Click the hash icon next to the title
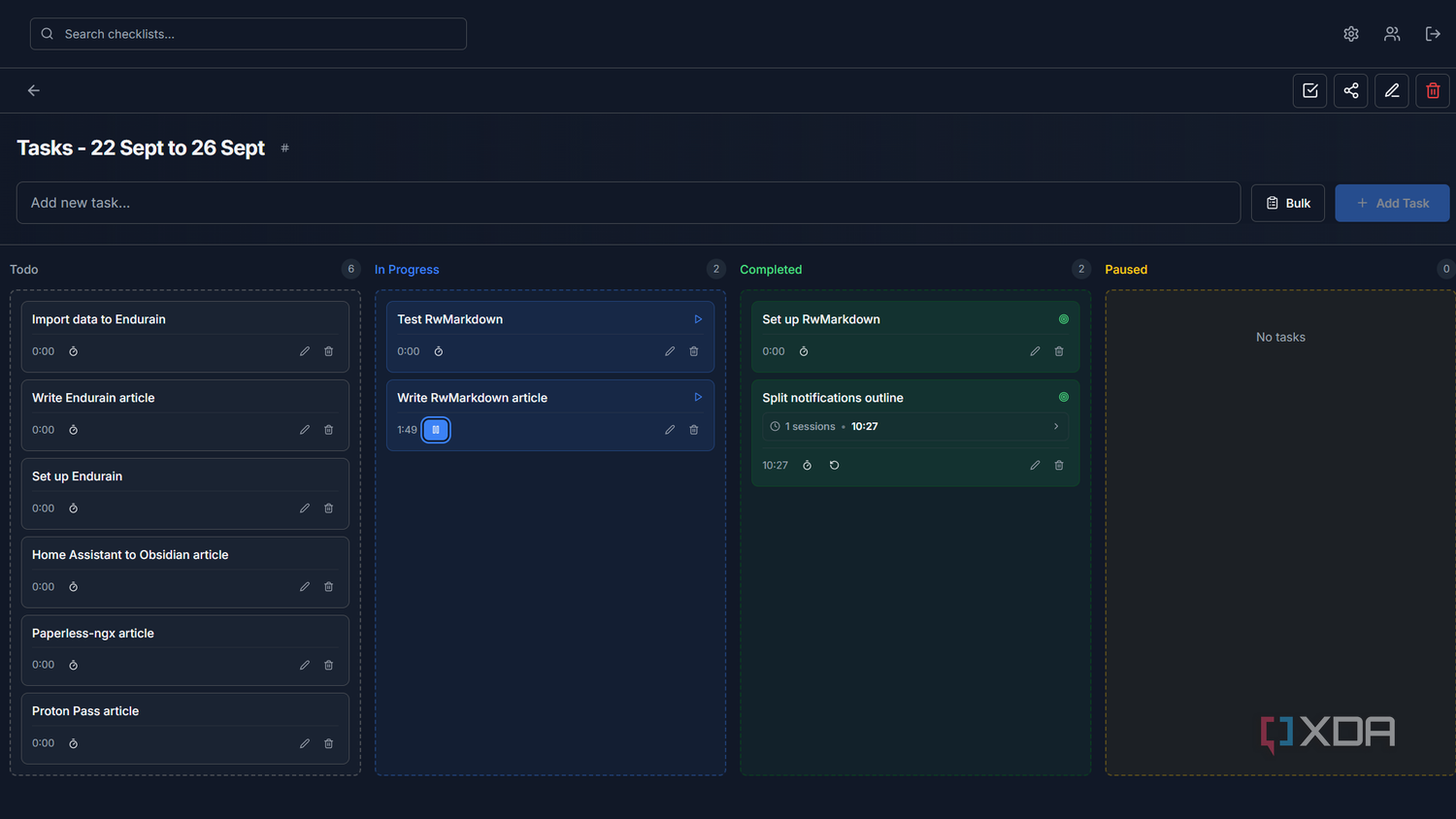The width and height of the screenshot is (1456, 819). click(285, 148)
